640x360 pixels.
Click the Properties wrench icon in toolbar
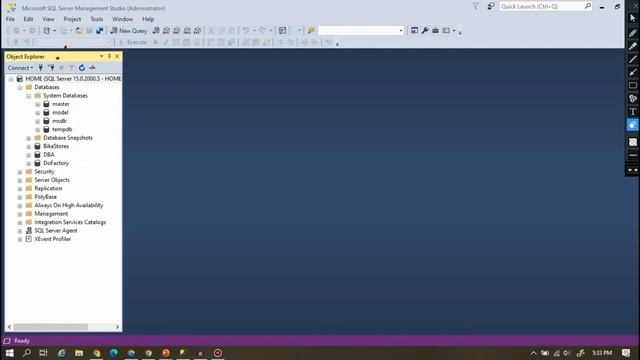point(425,31)
